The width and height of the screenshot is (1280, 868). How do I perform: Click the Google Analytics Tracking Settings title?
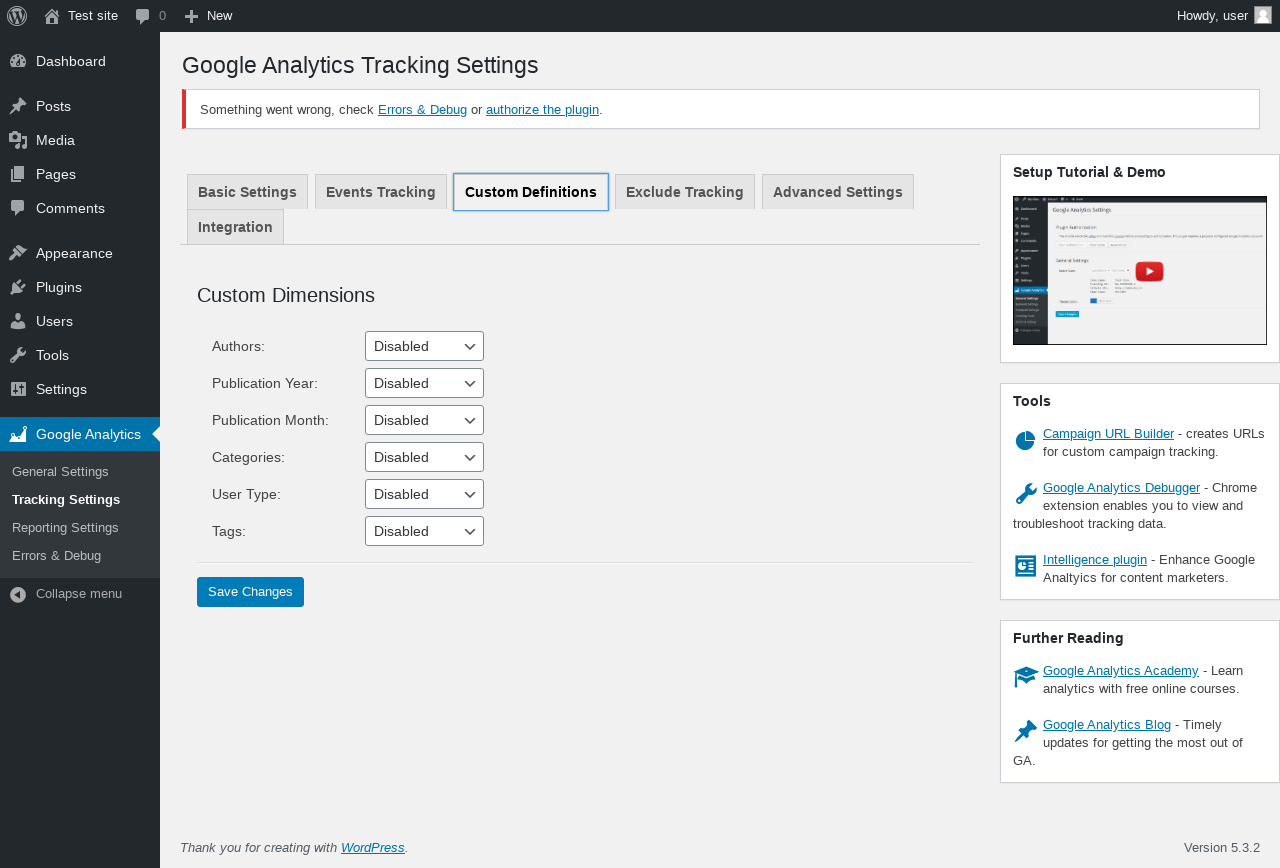coord(360,65)
